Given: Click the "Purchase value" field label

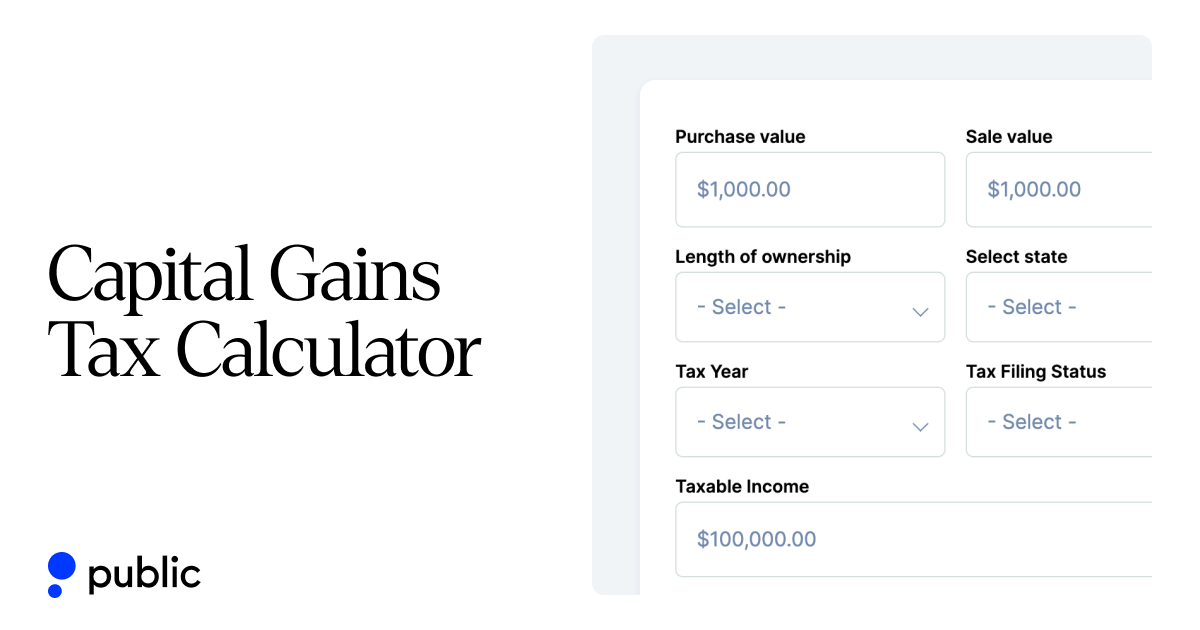Looking at the screenshot, I should [x=740, y=137].
